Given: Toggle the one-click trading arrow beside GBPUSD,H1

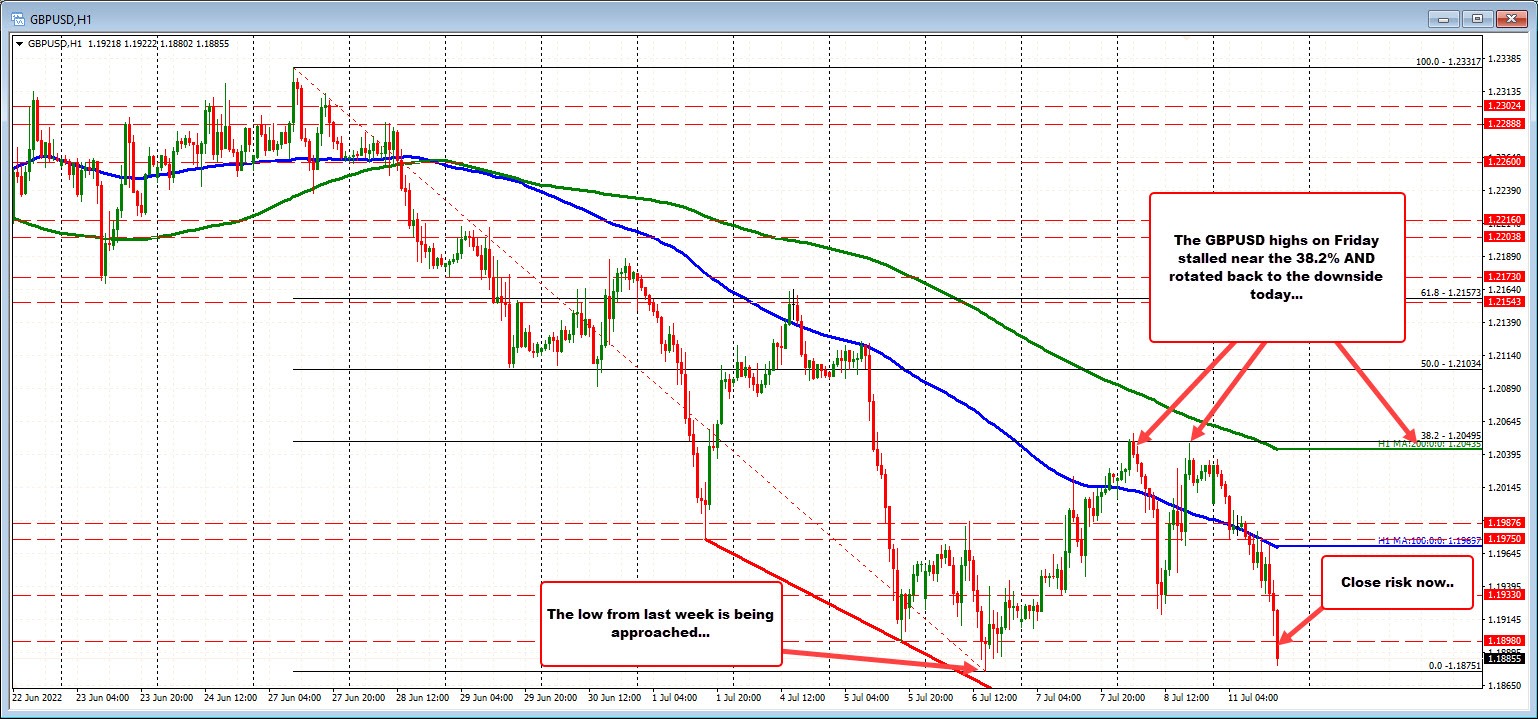Looking at the screenshot, I should click(x=19, y=45).
